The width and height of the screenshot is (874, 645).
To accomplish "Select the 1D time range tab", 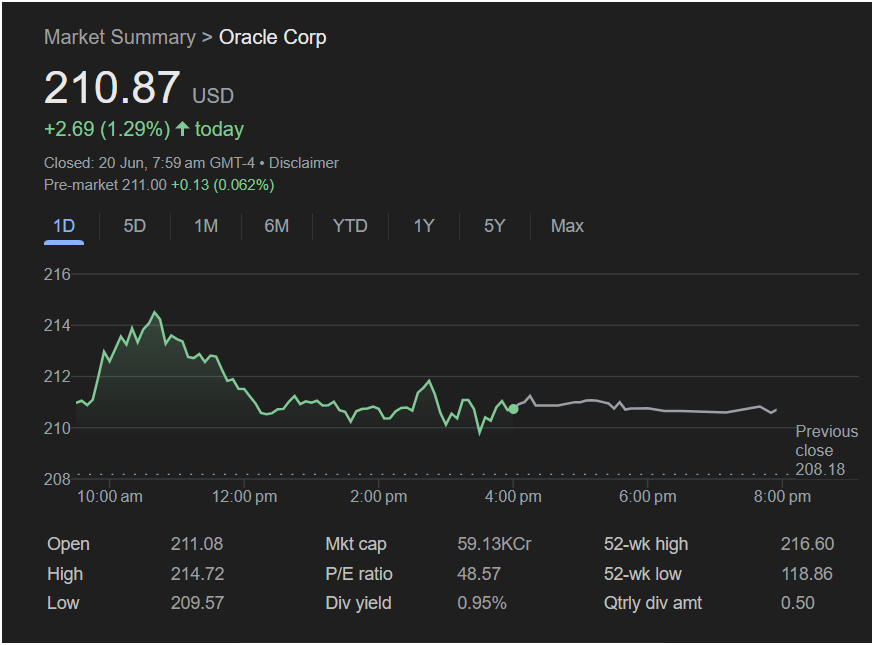I will (x=64, y=226).
